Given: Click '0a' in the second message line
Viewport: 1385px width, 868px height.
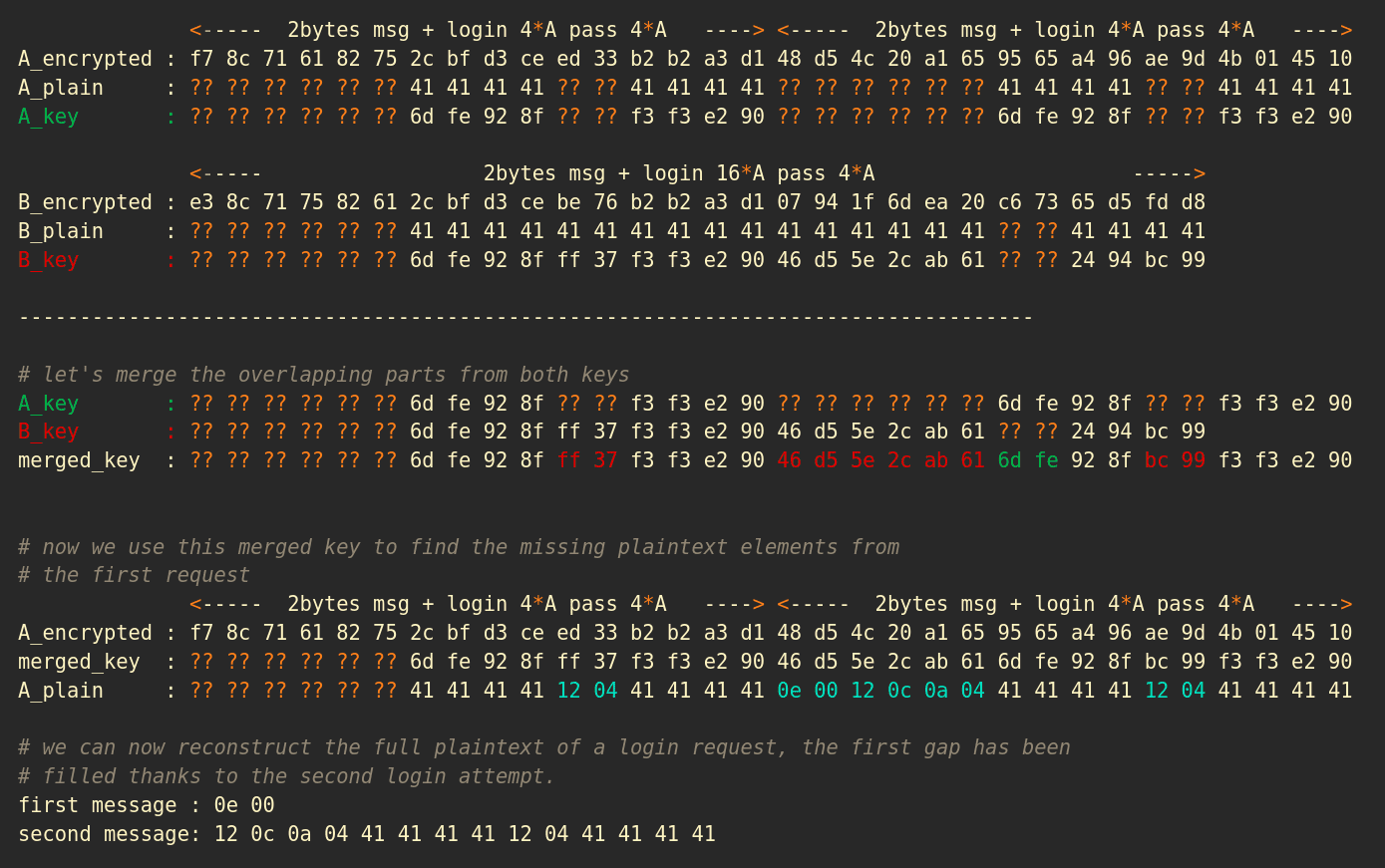Looking at the screenshot, I should point(299,834).
